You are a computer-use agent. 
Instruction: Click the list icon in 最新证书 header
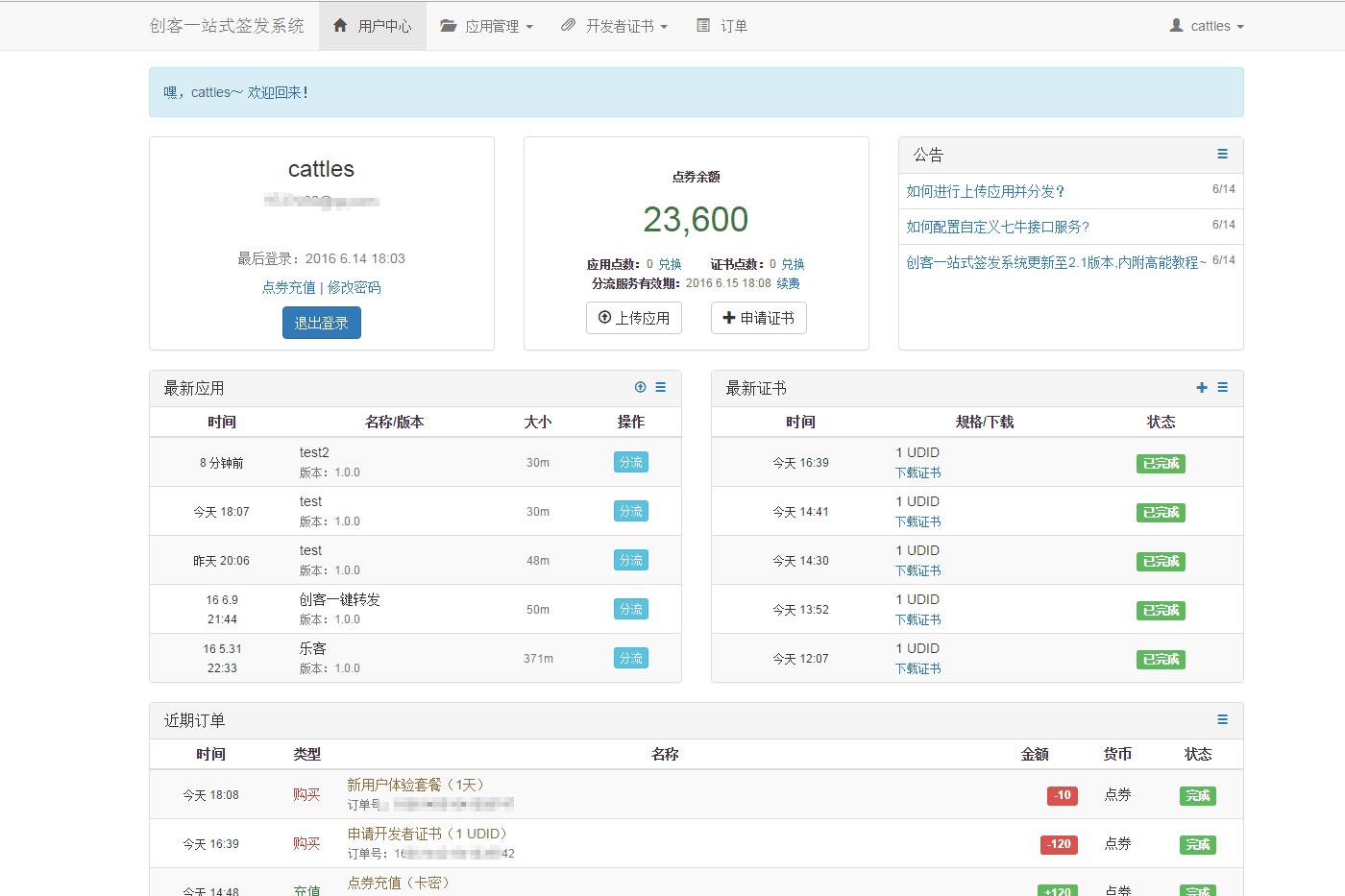pyautogui.click(x=1222, y=387)
